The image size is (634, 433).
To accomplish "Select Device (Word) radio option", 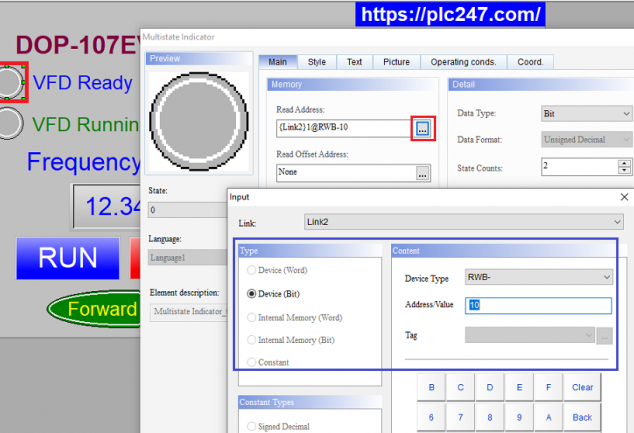I will (251, 270).
